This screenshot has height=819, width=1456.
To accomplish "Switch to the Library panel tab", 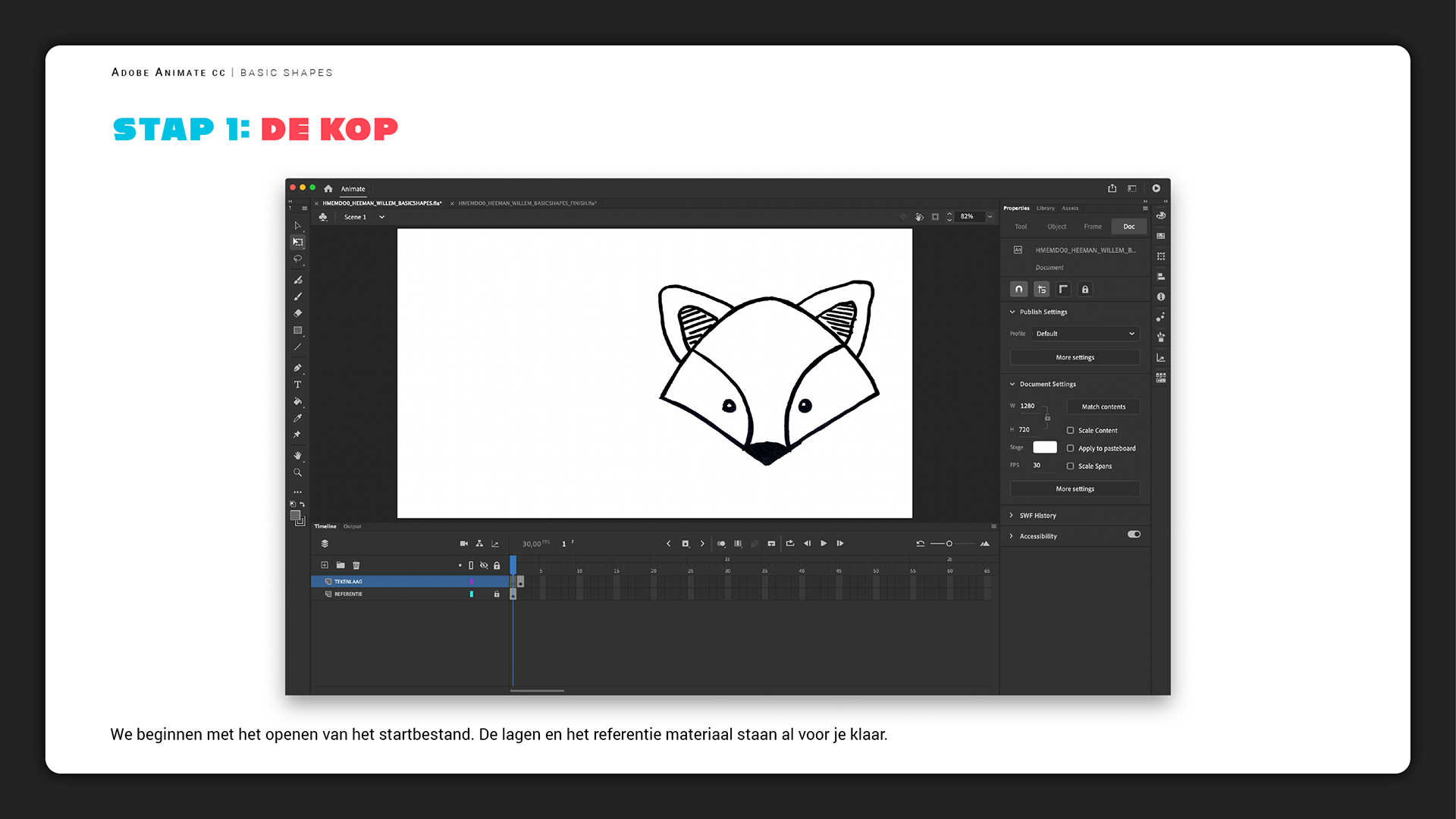I will coord(1045,208).
